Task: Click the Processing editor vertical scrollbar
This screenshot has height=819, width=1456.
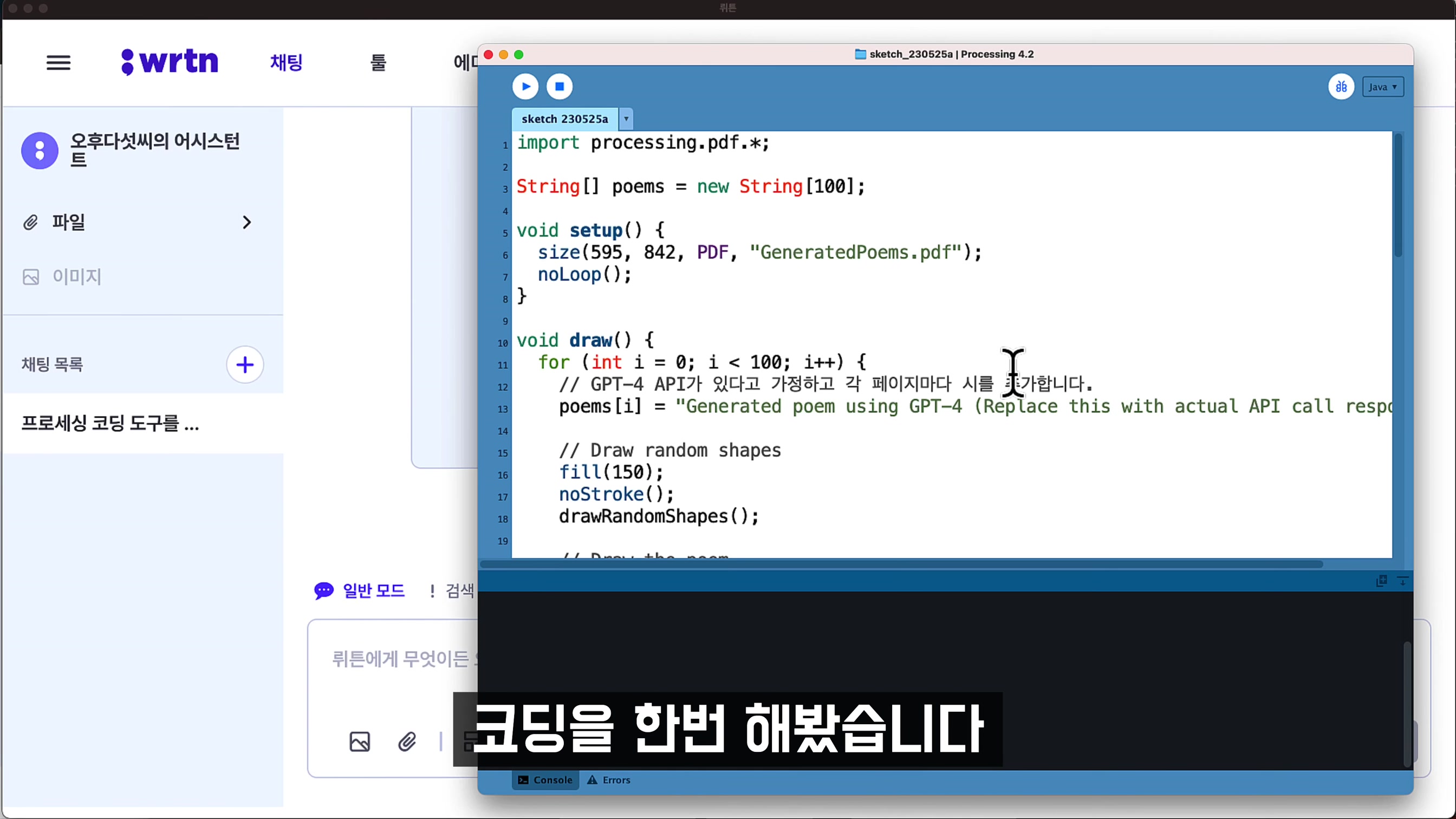Action: pos(1398,195)
